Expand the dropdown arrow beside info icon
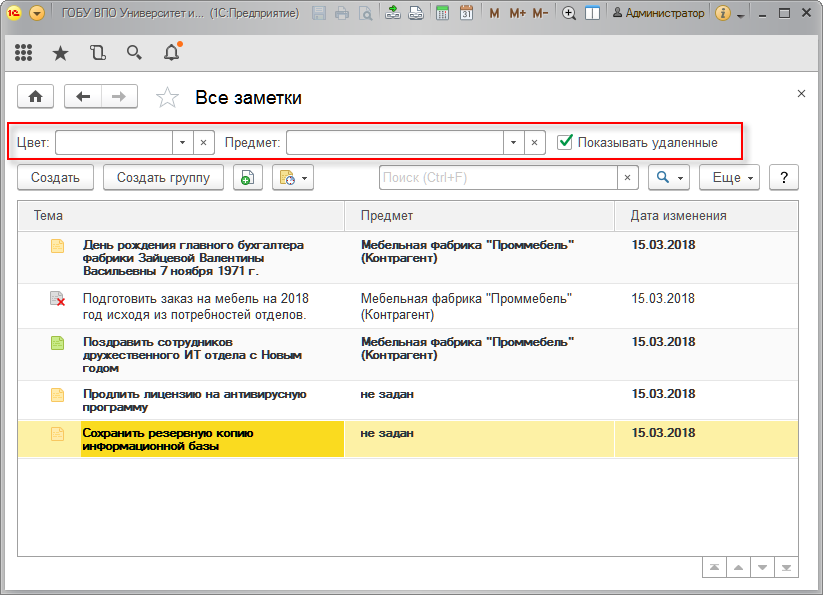The height and width of the screenshot is (595, 823). click(741, 16)
